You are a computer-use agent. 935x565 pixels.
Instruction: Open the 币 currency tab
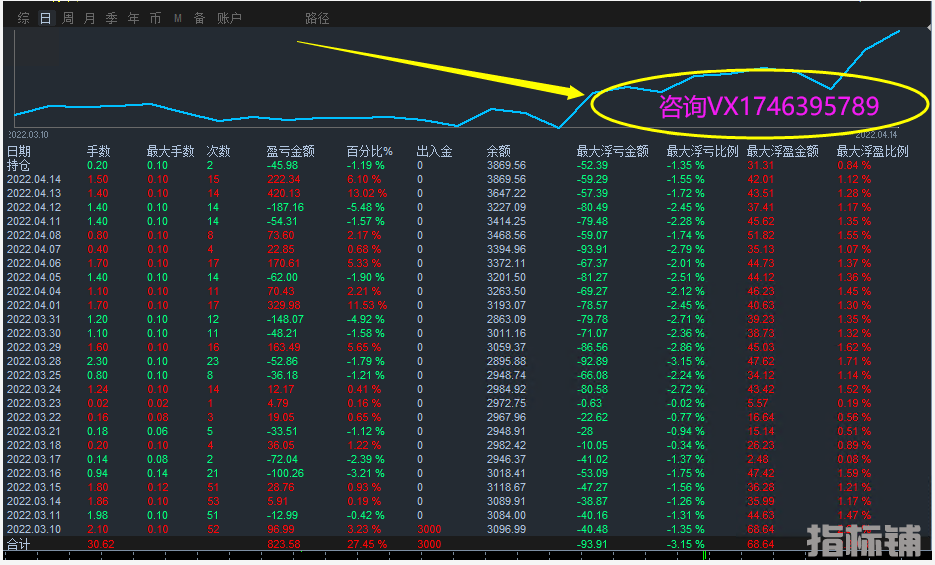pyautogui.click(x=155, y=18)
